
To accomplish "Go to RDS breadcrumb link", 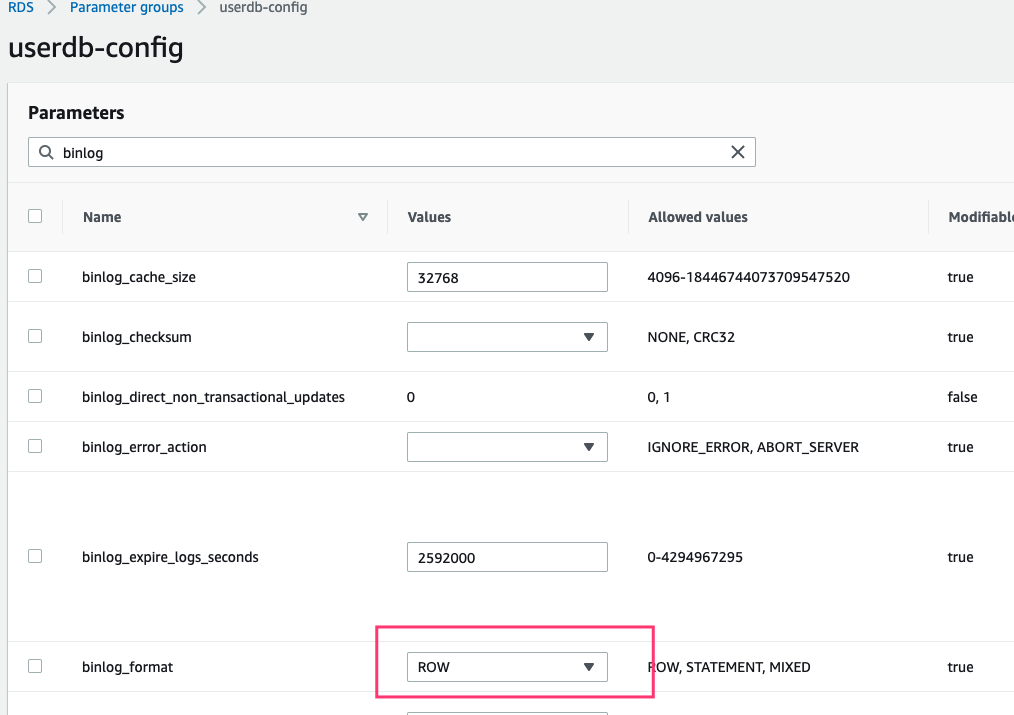I will click(x=21, y=8).
